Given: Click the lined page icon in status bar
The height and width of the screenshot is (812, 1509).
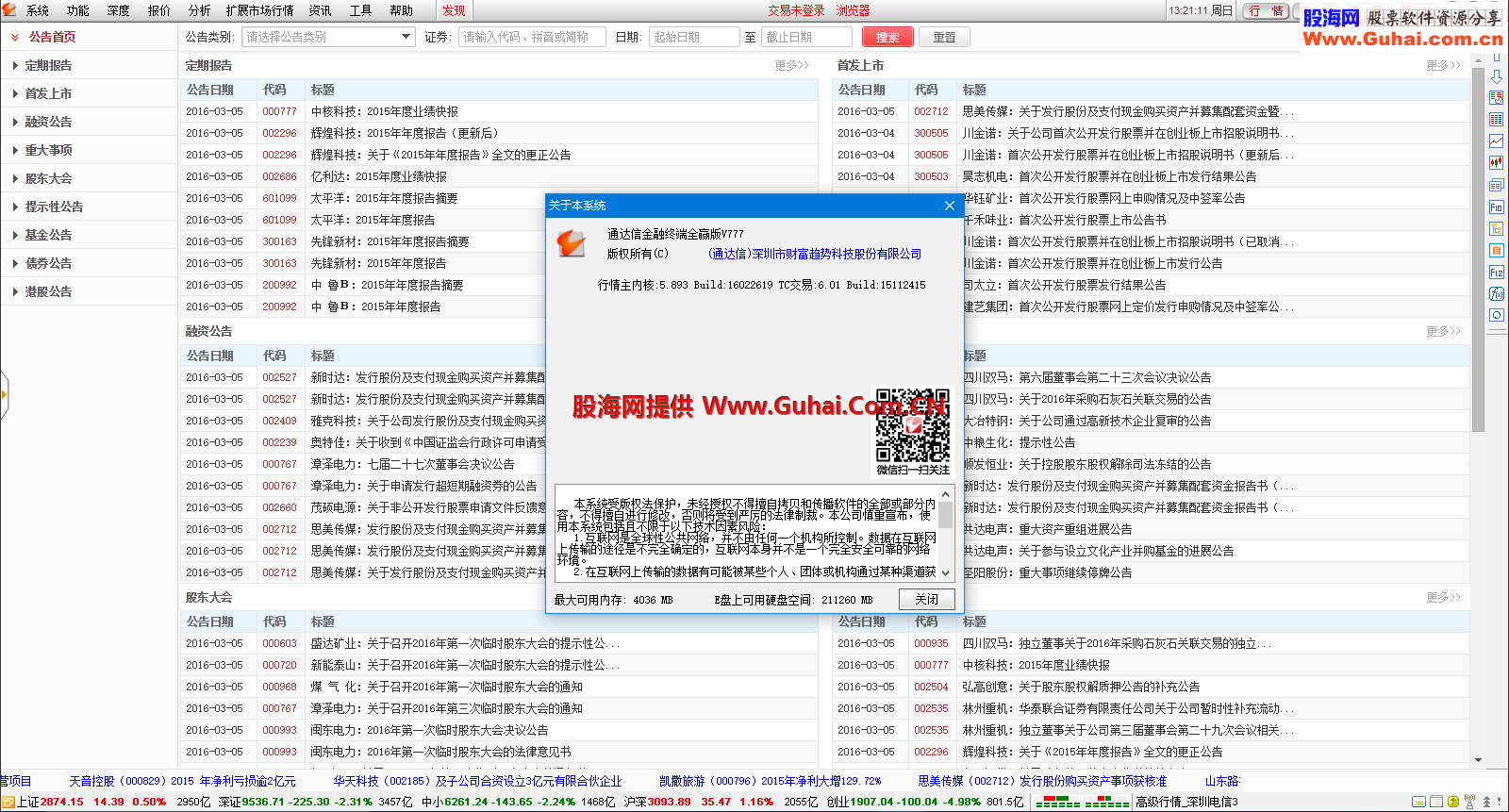Looking at the screenshot, I should point(1436,802).
